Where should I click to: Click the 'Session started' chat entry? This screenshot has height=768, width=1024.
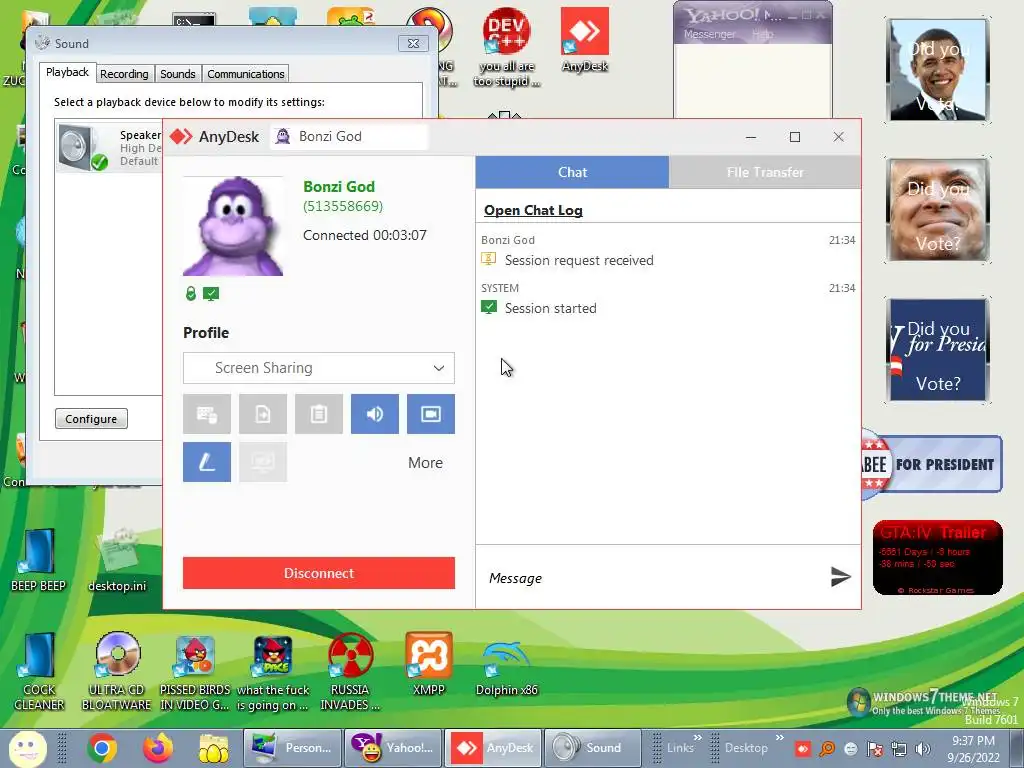550,308
